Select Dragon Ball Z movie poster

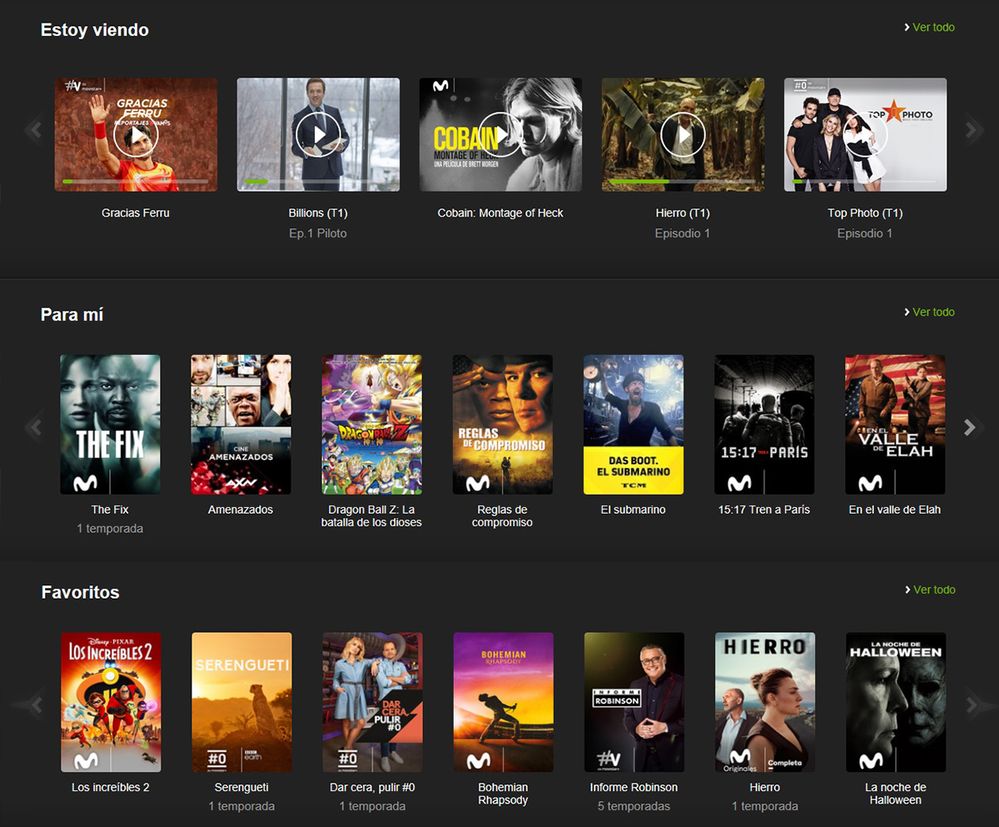click(372, 424)
